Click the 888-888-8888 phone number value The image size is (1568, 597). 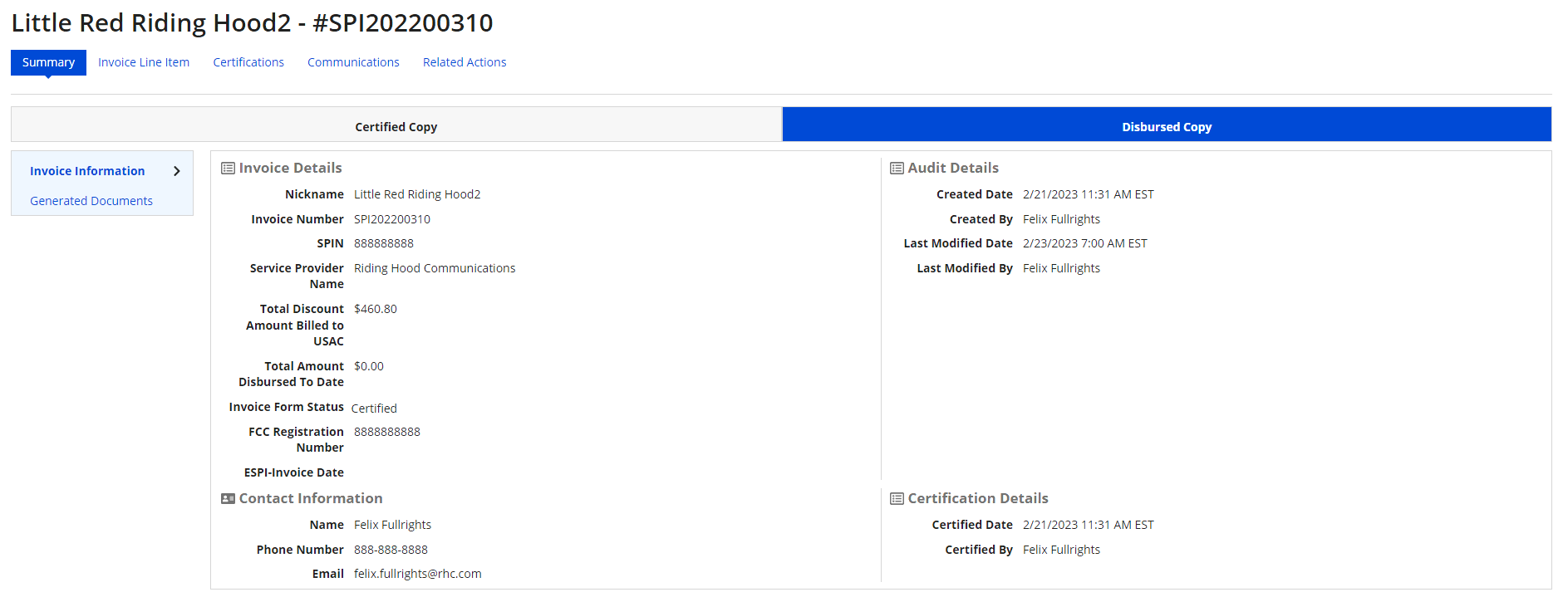tap(391, 550)
